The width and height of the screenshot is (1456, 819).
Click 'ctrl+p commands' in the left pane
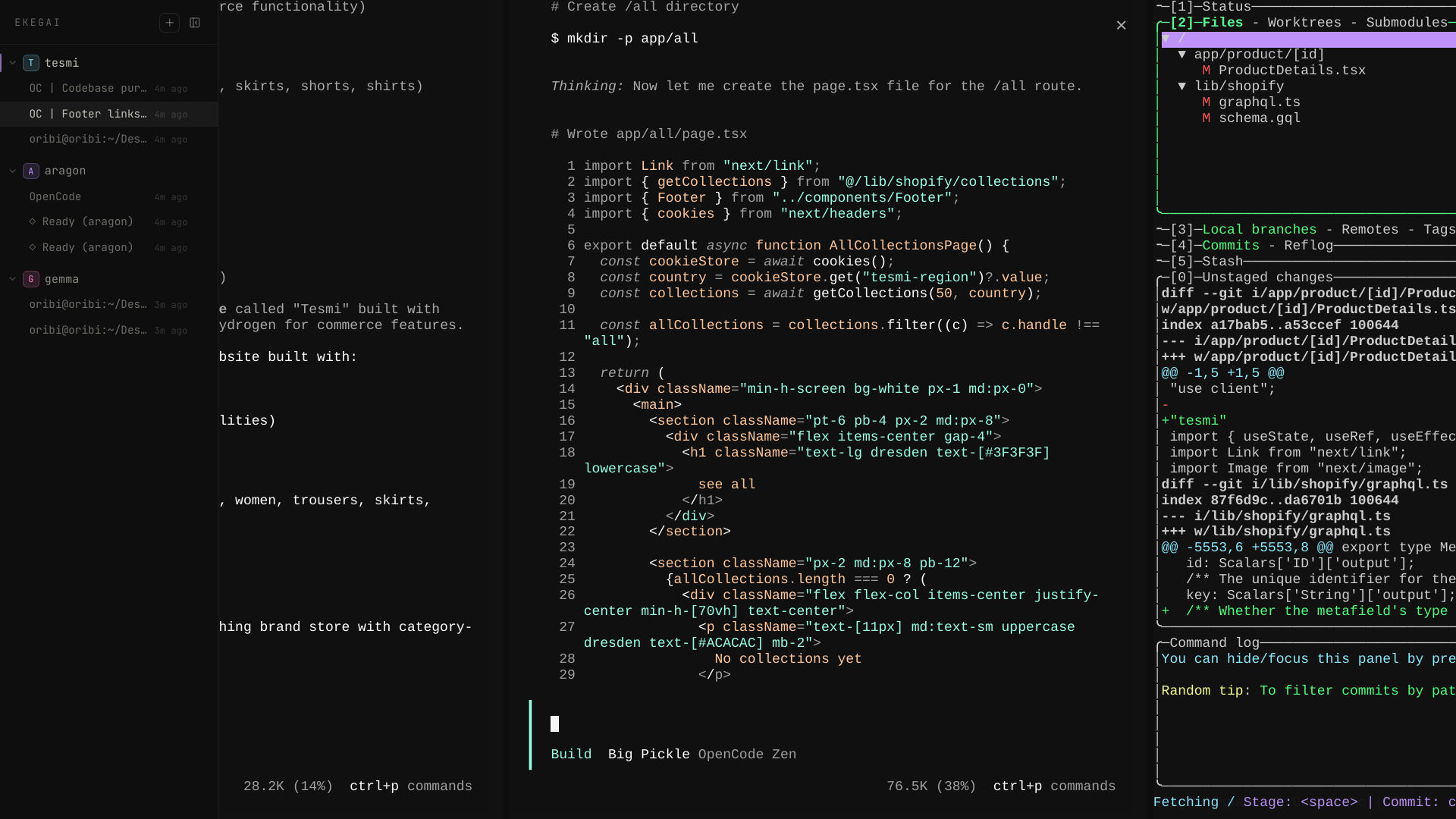410,786
